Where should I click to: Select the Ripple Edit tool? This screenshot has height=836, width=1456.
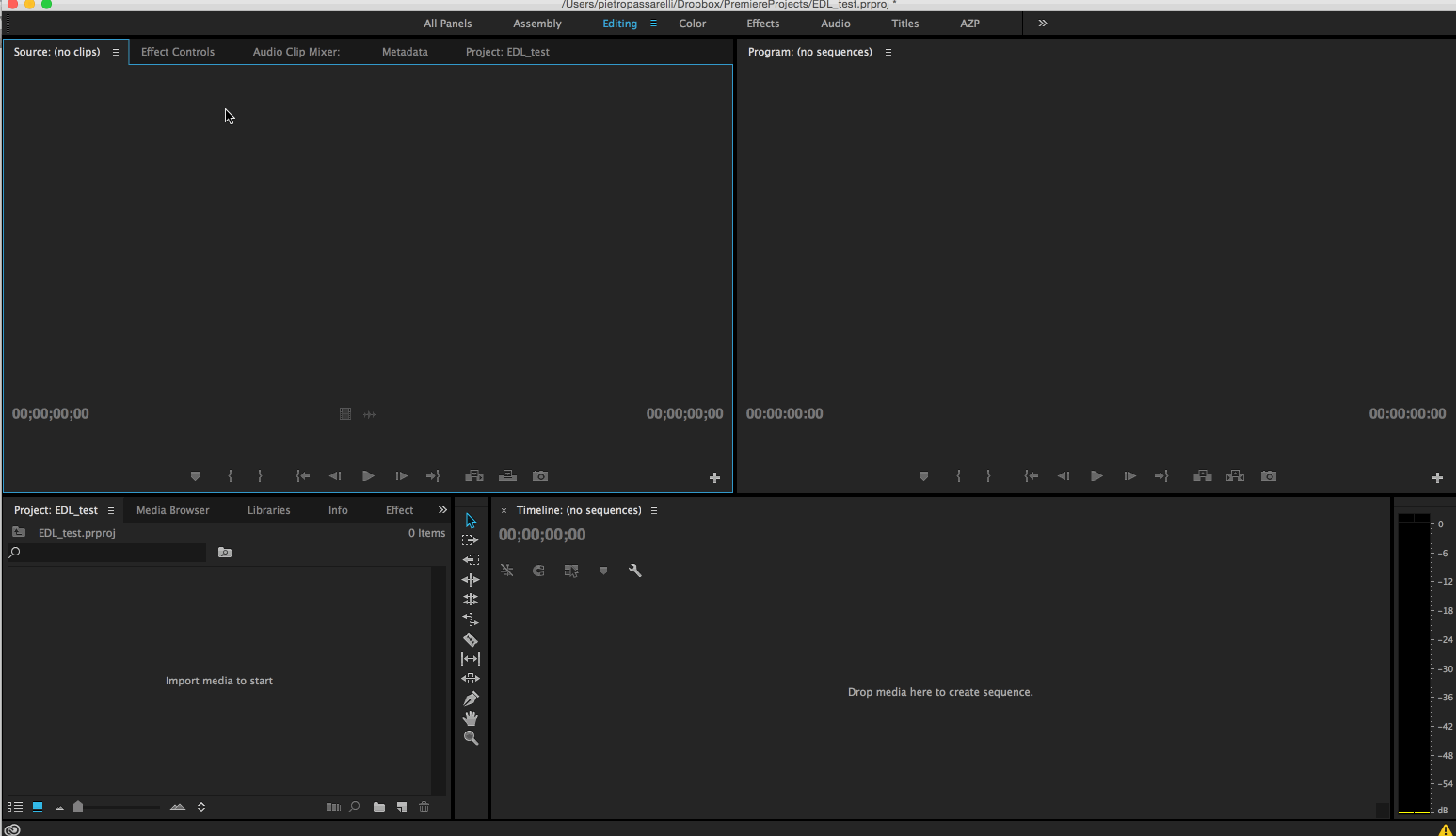tap(471, 580)
